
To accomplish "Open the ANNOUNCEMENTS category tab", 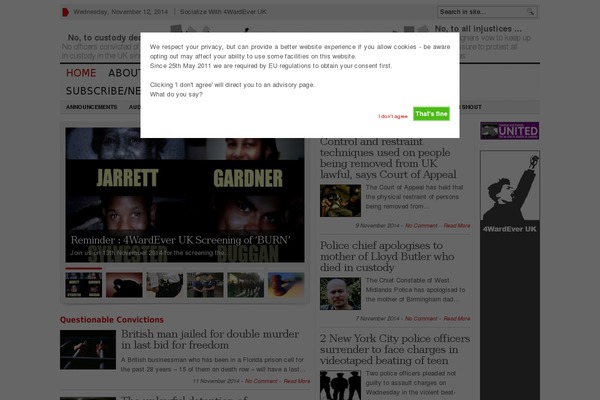I will [x=91, y=107].
